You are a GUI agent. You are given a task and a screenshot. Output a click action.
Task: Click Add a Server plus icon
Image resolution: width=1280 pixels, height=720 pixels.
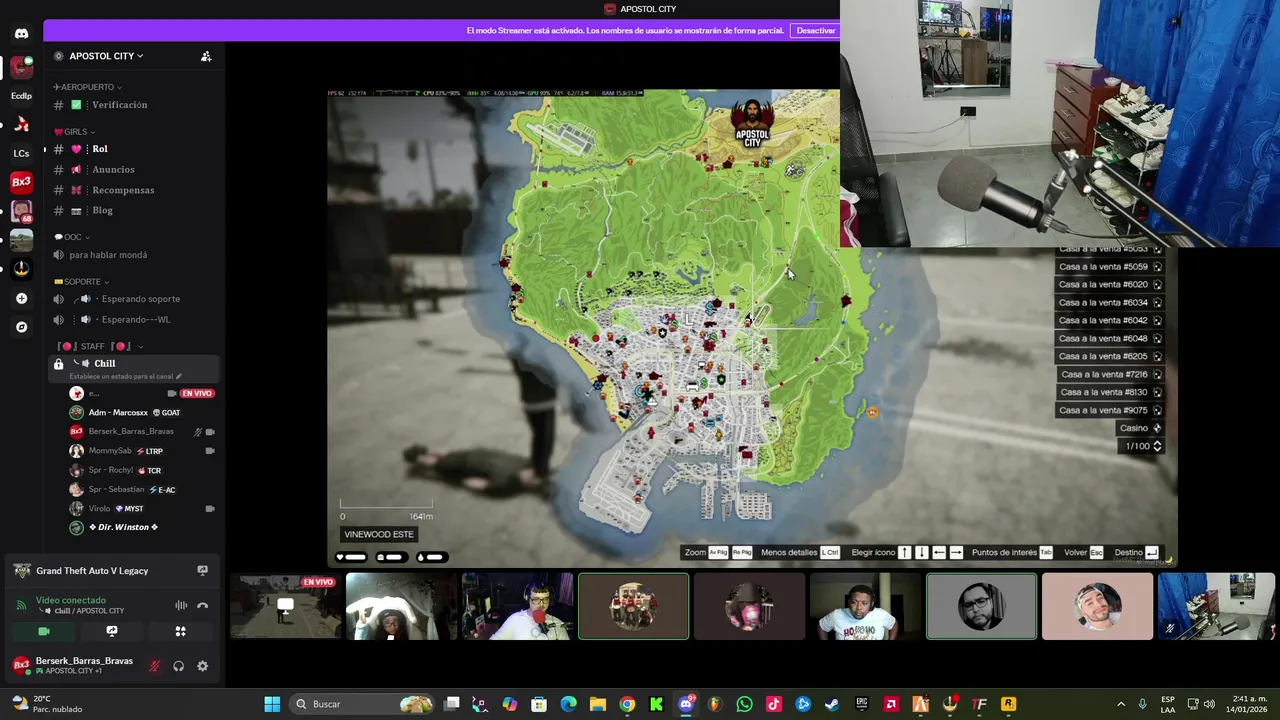tap(21, 298)
